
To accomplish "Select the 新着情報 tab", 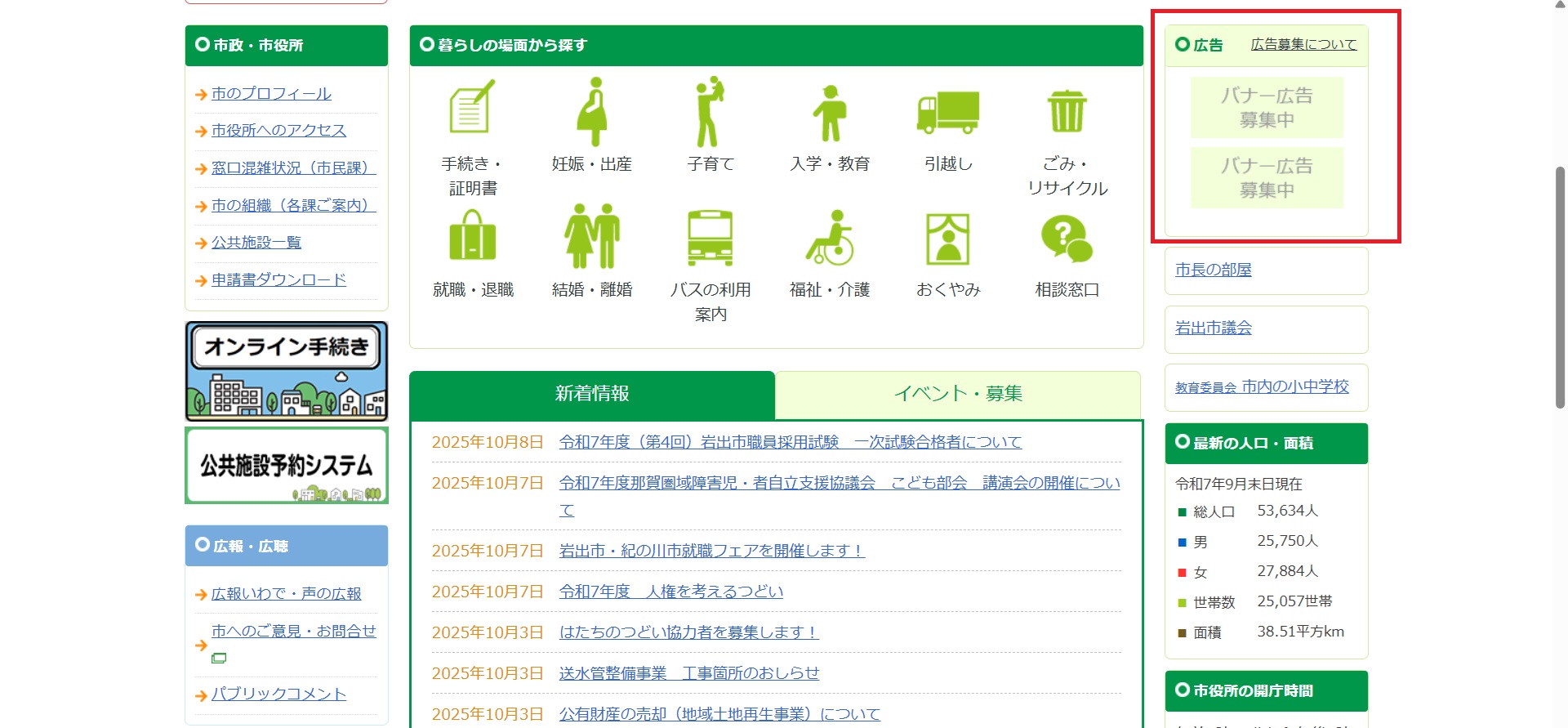I will (592, 394).
